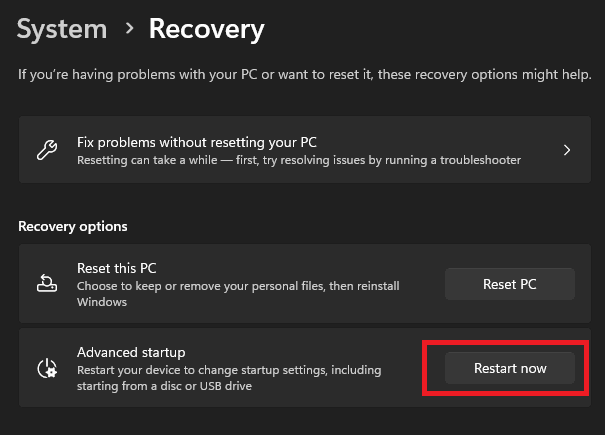The height and width of the screenshot is (435, 605).
Task: Click the "Advanced startup" option title
Action: coord(131,353)
